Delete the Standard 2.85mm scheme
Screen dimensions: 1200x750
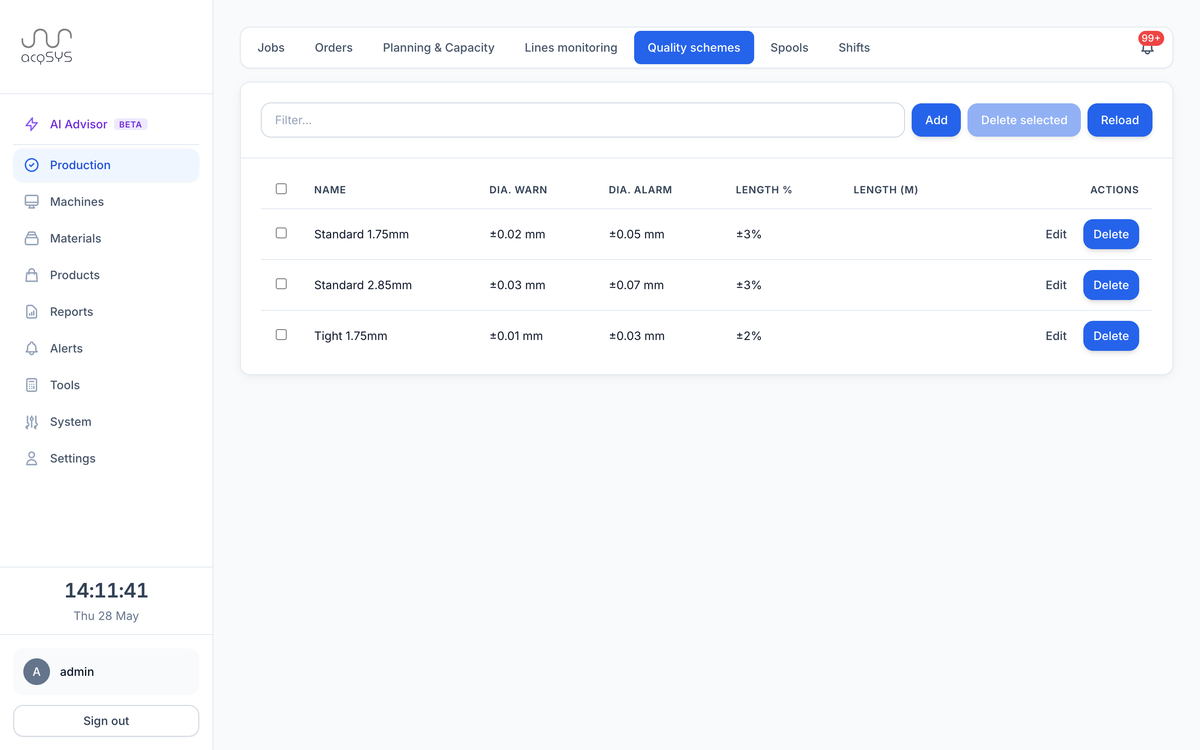click(x=1111, y=285)
